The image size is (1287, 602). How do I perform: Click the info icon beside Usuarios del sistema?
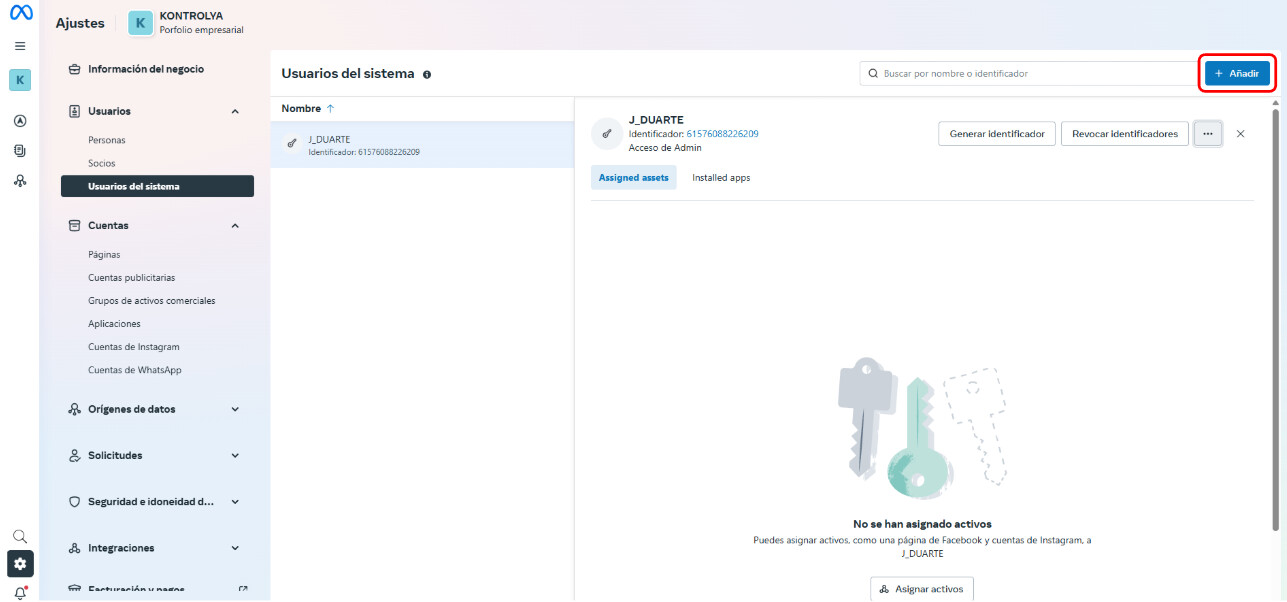[427, 75]
